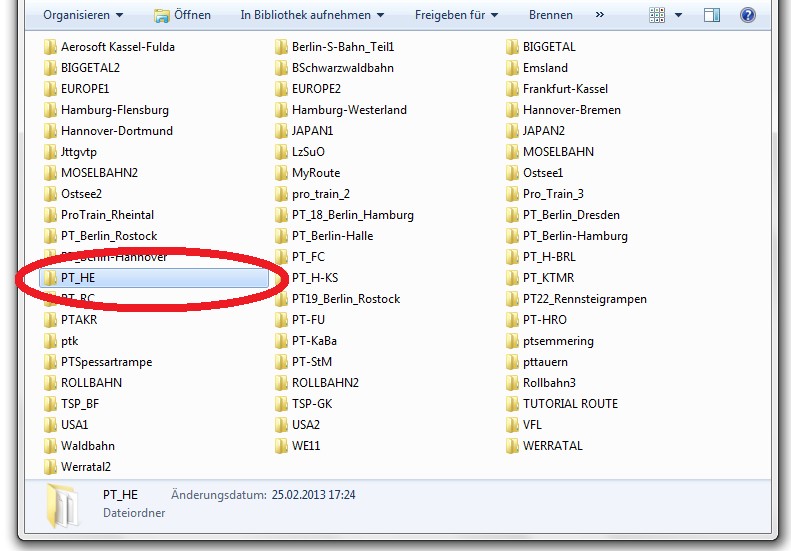Viewport: 791px width, 552px height.
Task: Select the Berlin-S-Bahn_Teil1 folder icon
Action: (283, 47)
